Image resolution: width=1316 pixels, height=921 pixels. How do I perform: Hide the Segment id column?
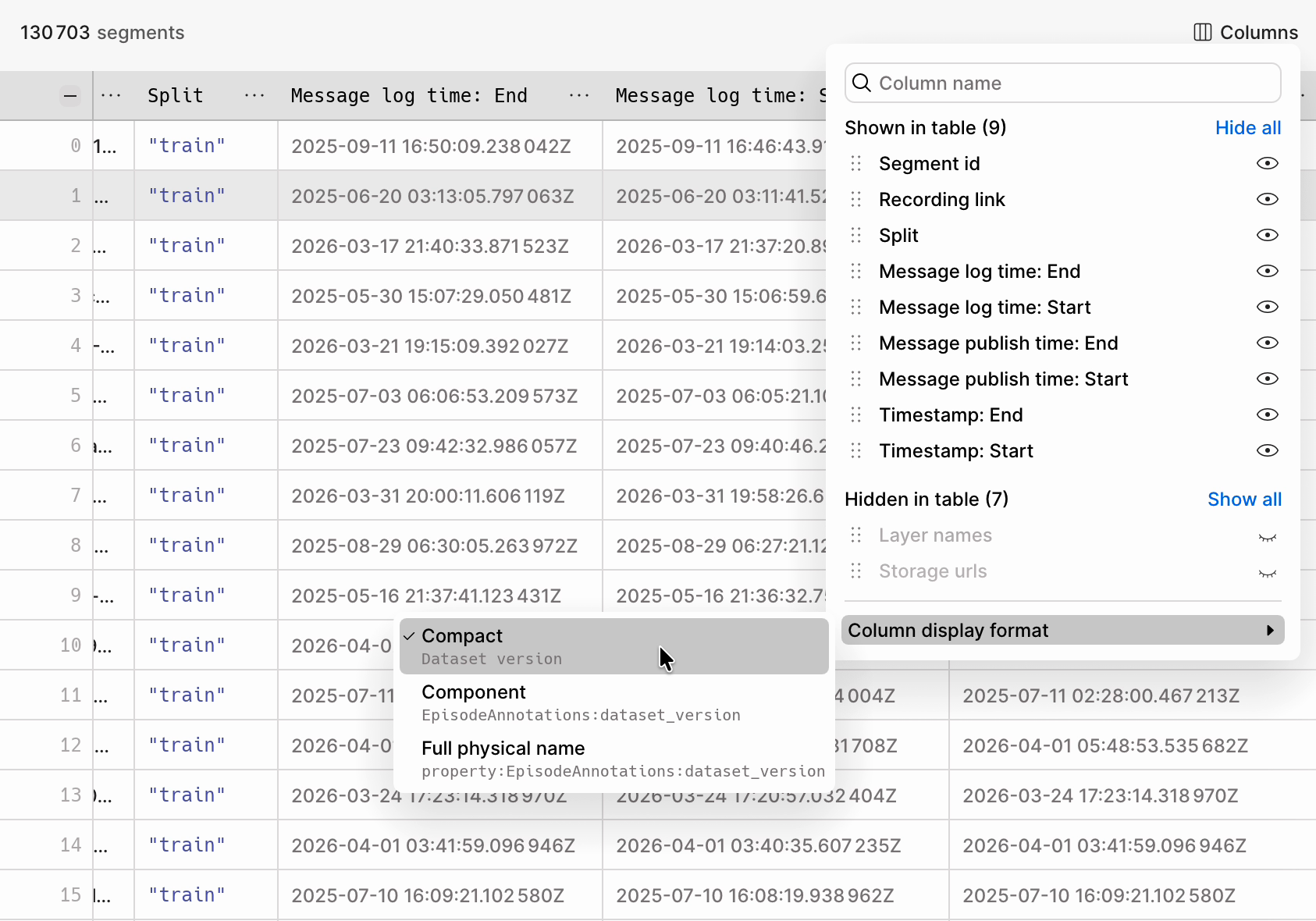(x=1268, y=163)
